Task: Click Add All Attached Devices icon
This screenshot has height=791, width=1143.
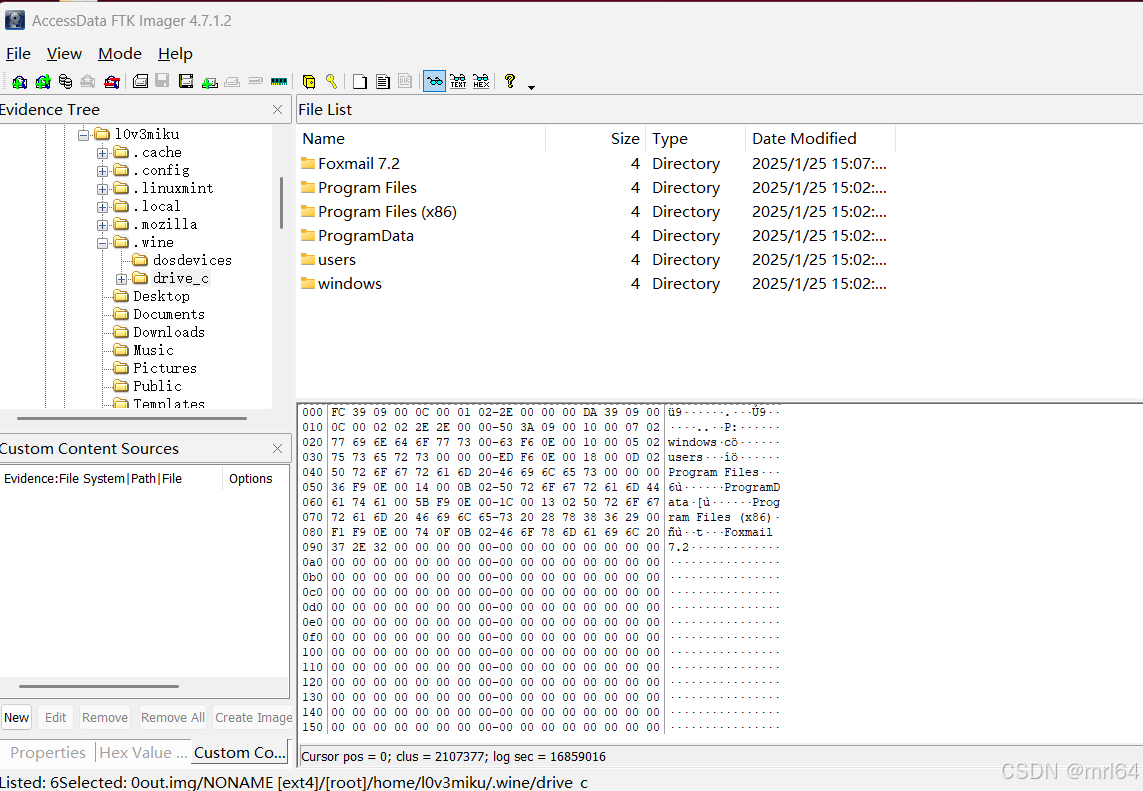Action: tap(43, 82)
